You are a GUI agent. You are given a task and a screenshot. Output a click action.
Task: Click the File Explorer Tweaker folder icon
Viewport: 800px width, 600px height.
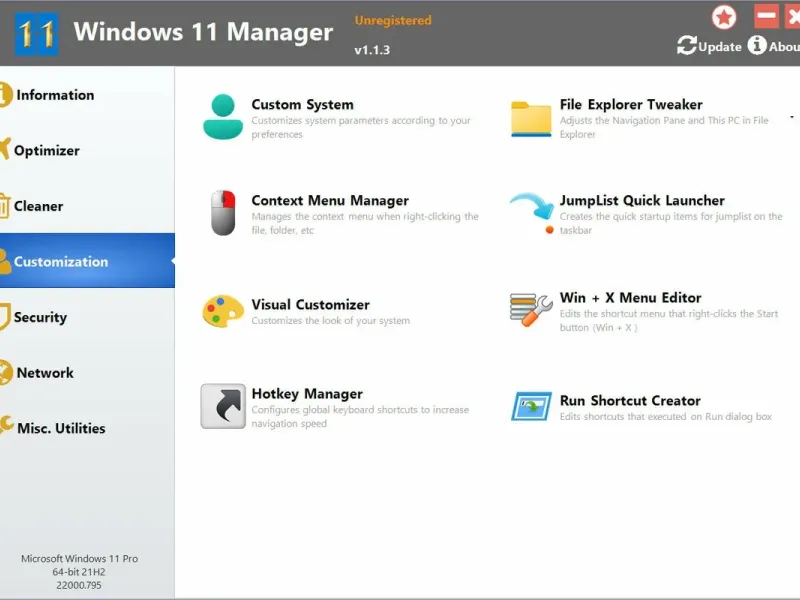point(531,117)
